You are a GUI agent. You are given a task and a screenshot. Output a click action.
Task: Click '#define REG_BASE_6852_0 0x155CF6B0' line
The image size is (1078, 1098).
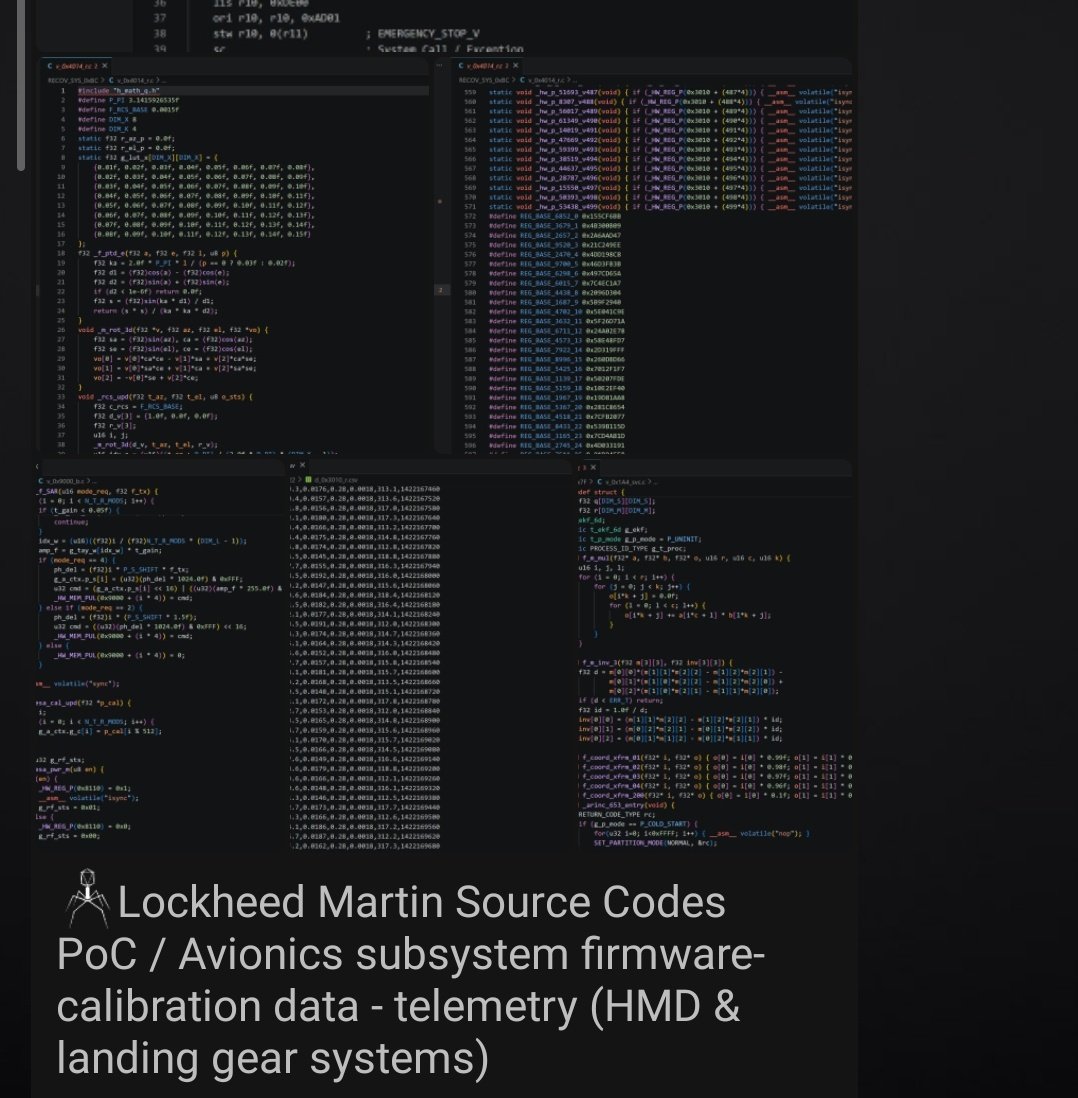(555, 216)
